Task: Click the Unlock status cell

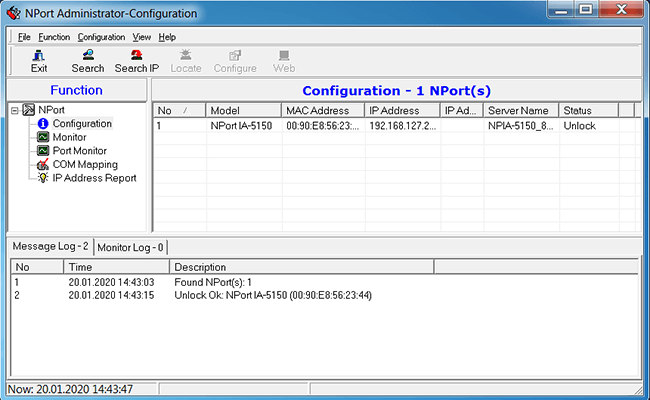Action: click(580, 126)
